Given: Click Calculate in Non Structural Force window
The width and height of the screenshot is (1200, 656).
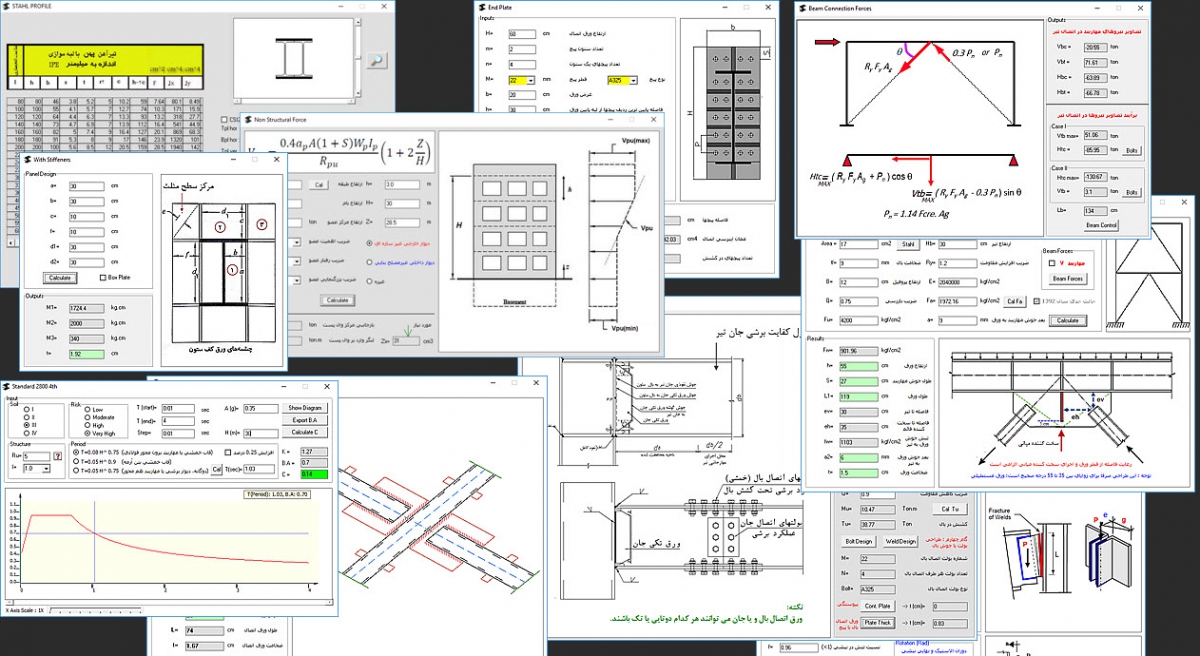Looking at the screenshot, I should pyautogui.click(x=337, y=300).
